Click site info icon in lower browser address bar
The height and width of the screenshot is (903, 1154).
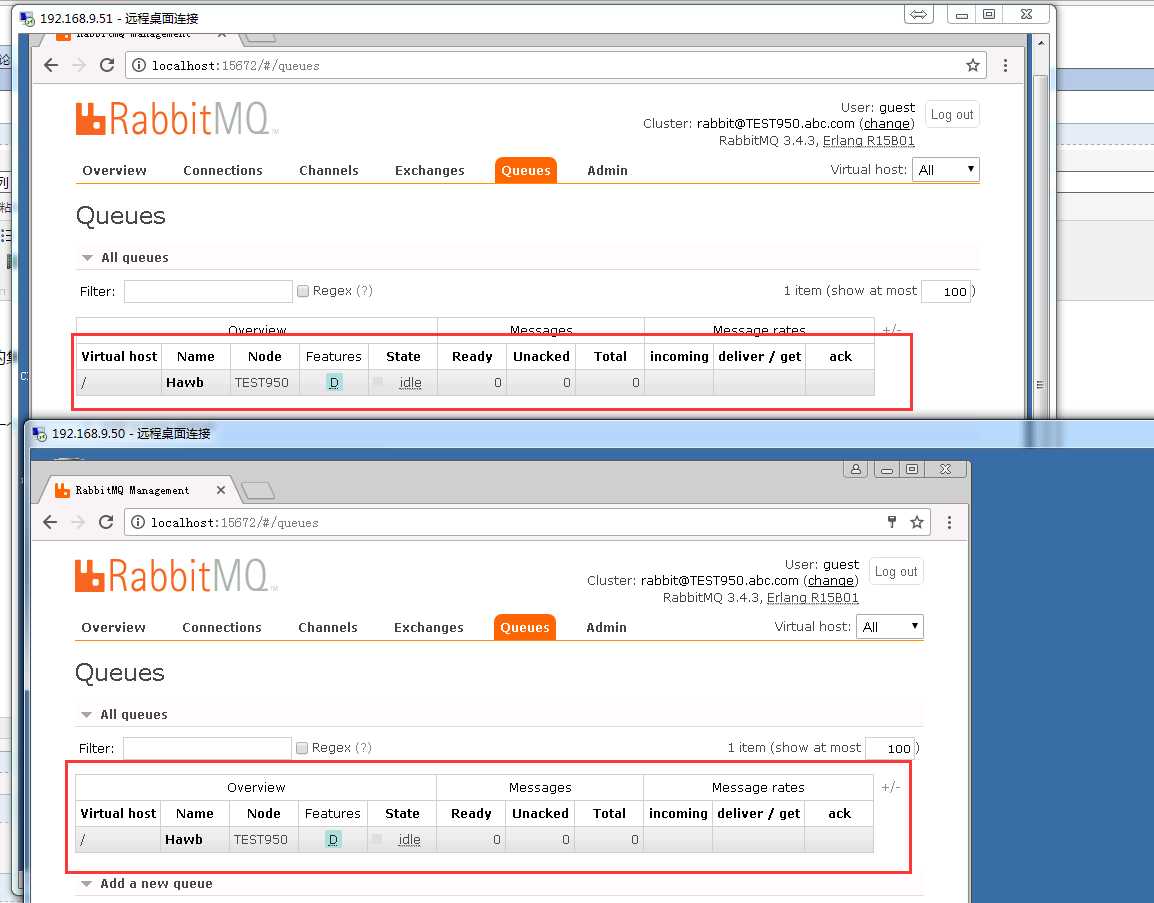(138, 523)
